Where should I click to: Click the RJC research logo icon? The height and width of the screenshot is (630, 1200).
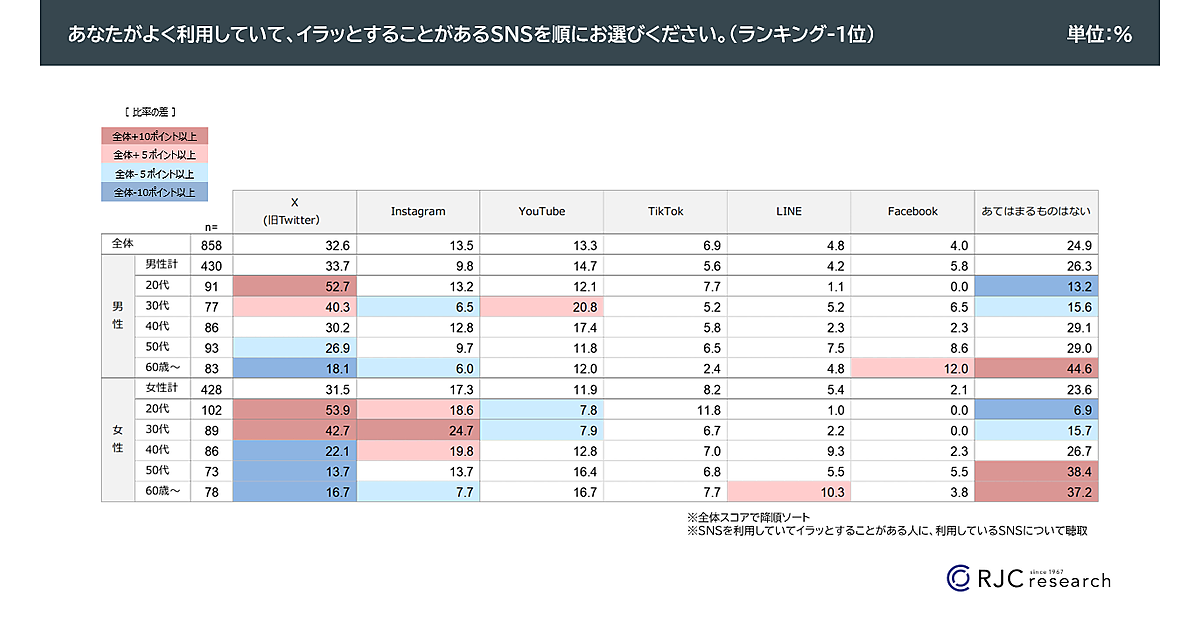click(959, 577)
